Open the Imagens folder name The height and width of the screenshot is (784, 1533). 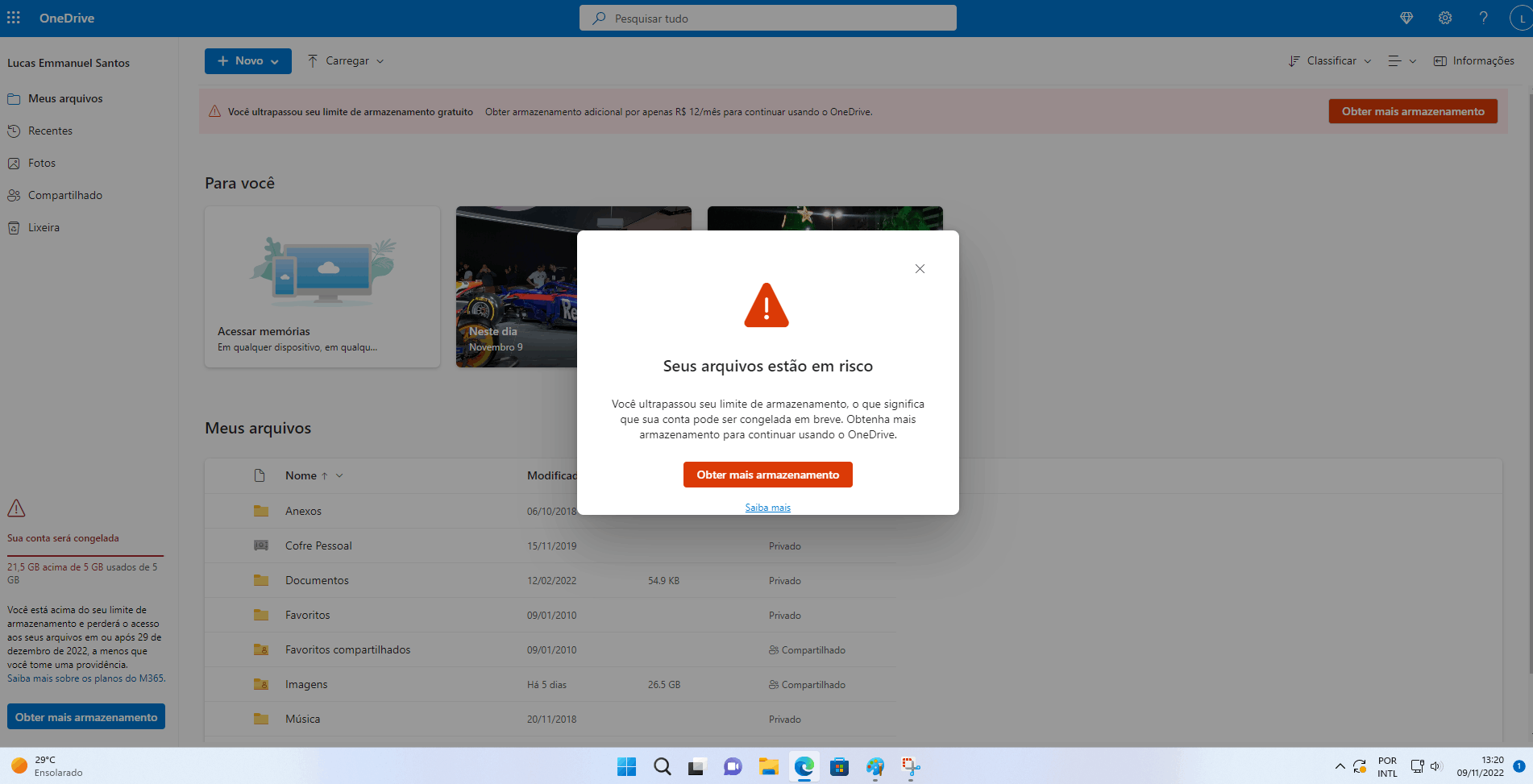point(306,684)
